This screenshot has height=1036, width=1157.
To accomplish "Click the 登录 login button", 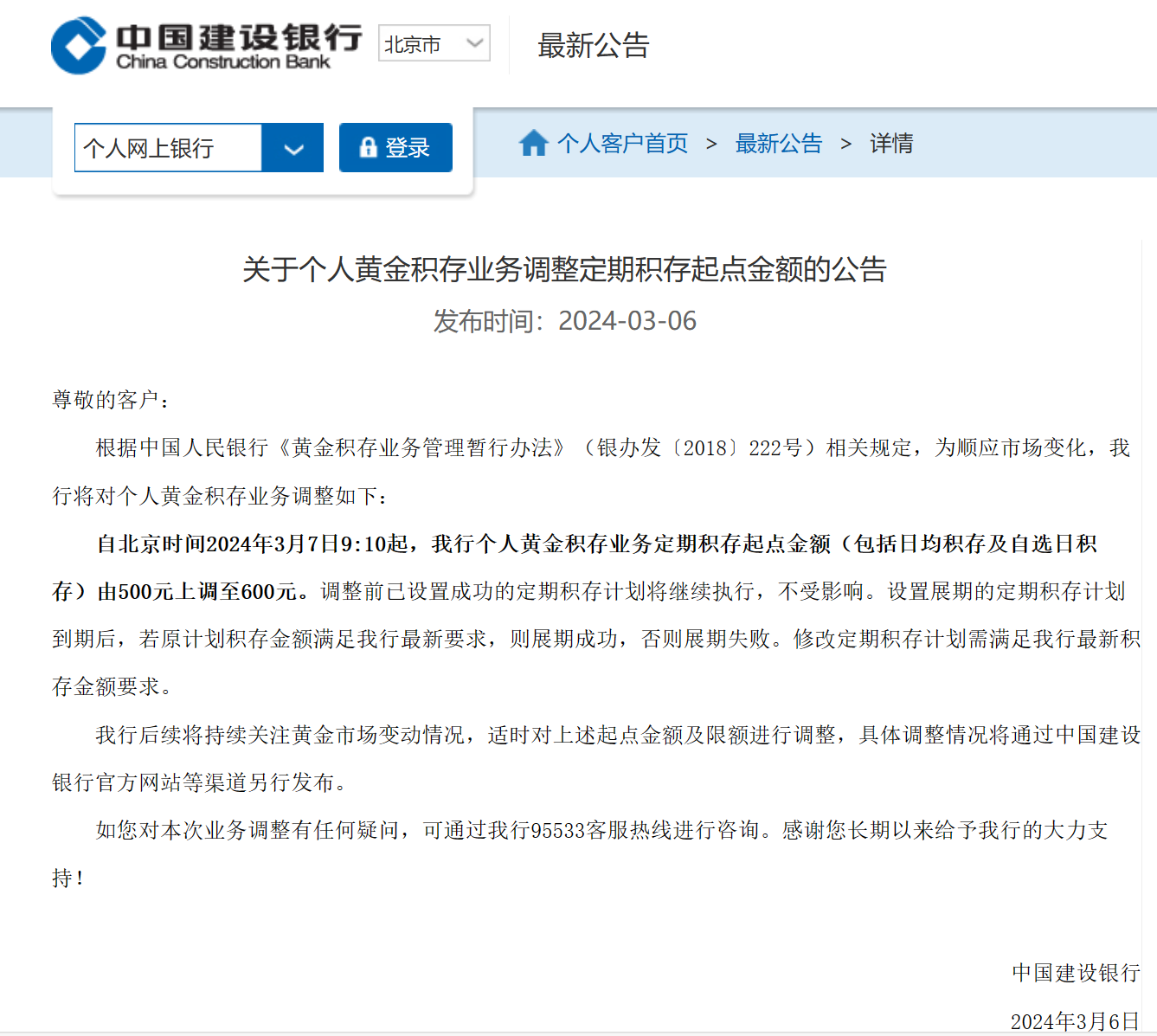I will pos(395,148).
